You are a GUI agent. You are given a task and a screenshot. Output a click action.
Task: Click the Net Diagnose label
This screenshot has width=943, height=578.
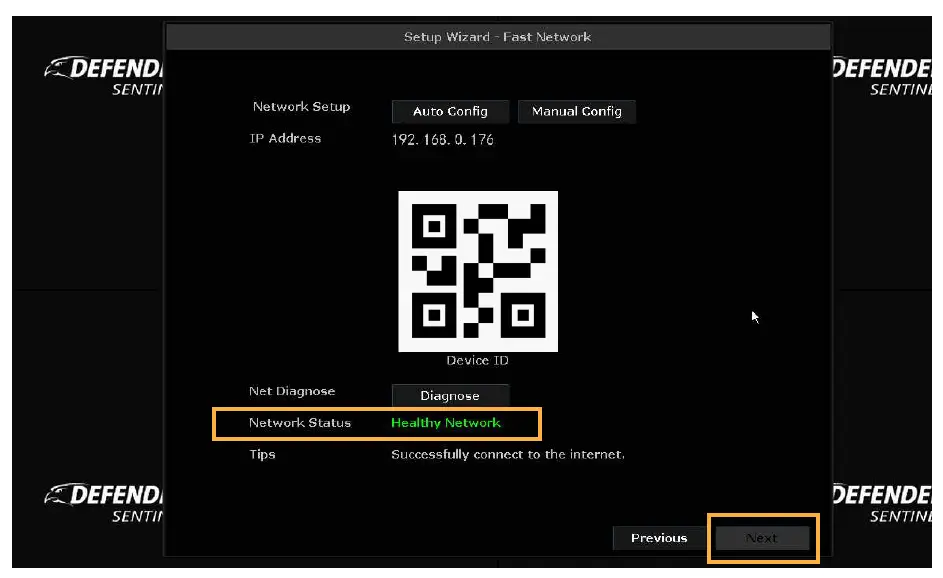(292, 392)
